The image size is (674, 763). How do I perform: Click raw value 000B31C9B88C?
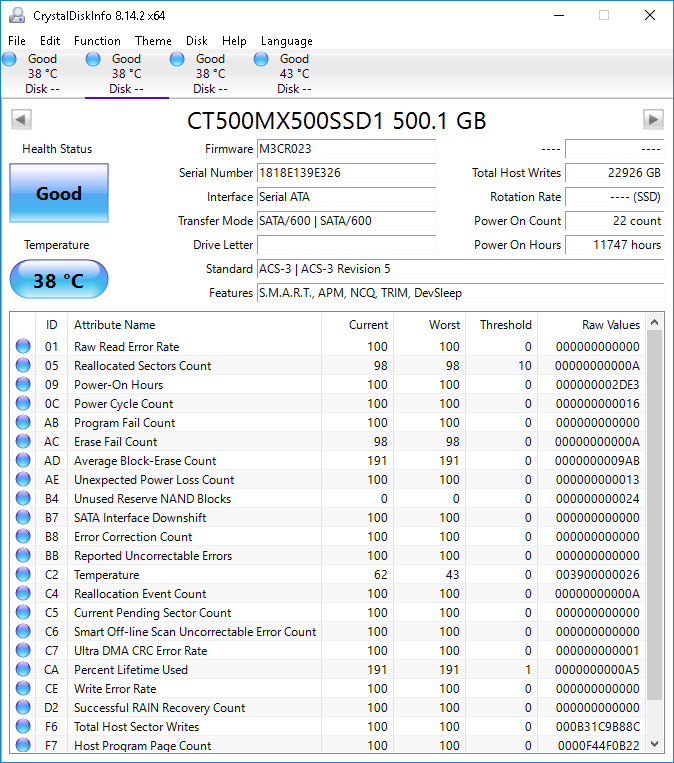pyautogui.click(x=598, y=727)
